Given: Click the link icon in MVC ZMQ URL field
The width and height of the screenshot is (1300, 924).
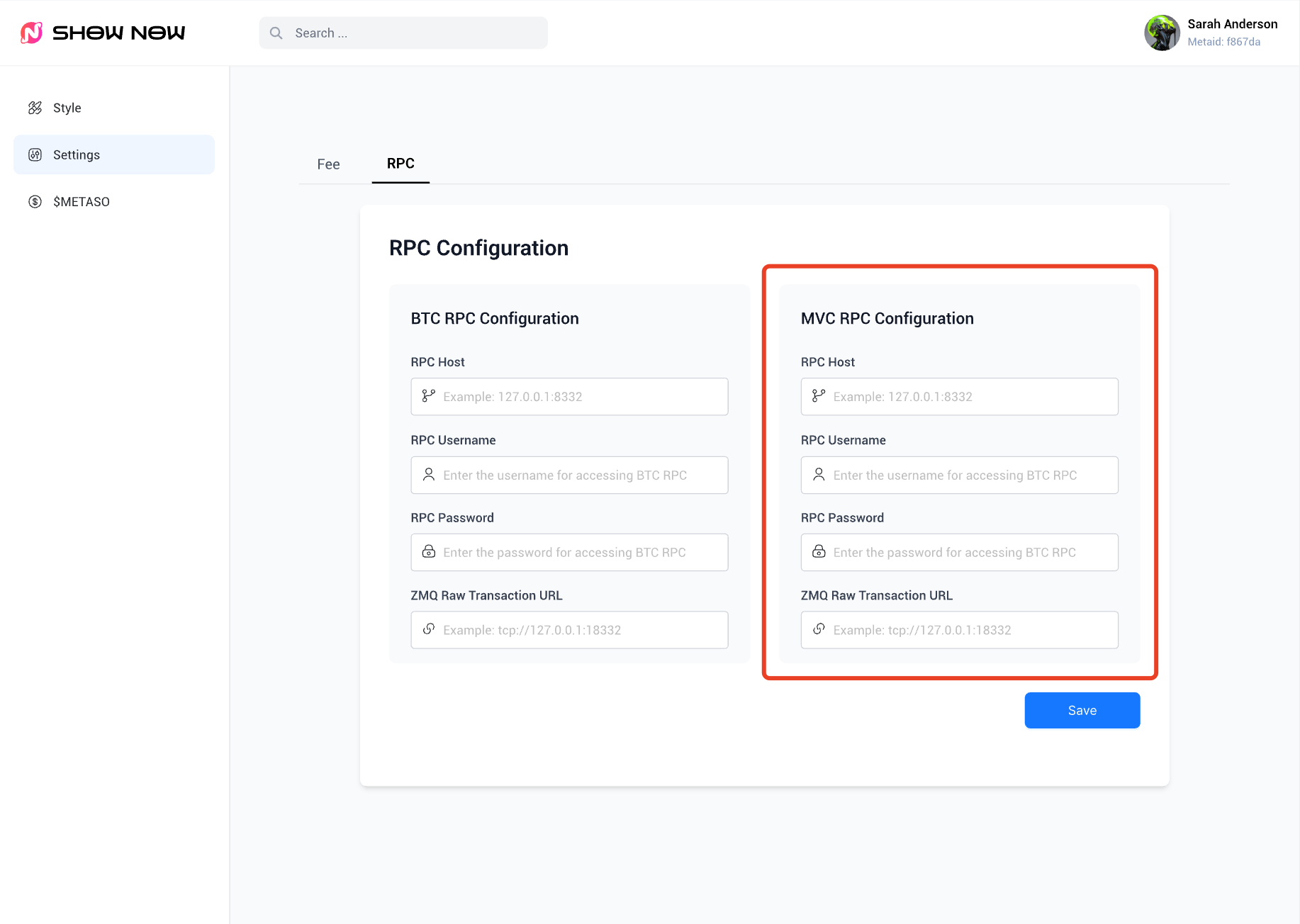Looking at the screenshot, I should click(819, 629).
